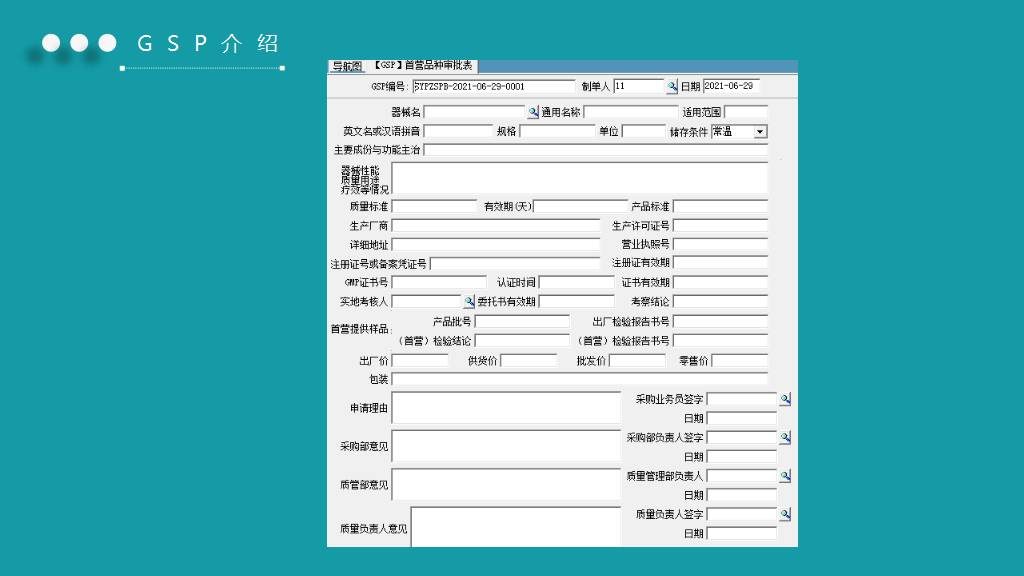Click the 证书有效期 input field
1024x576 pixels.
pyautogui.click(x=720, y=282)
